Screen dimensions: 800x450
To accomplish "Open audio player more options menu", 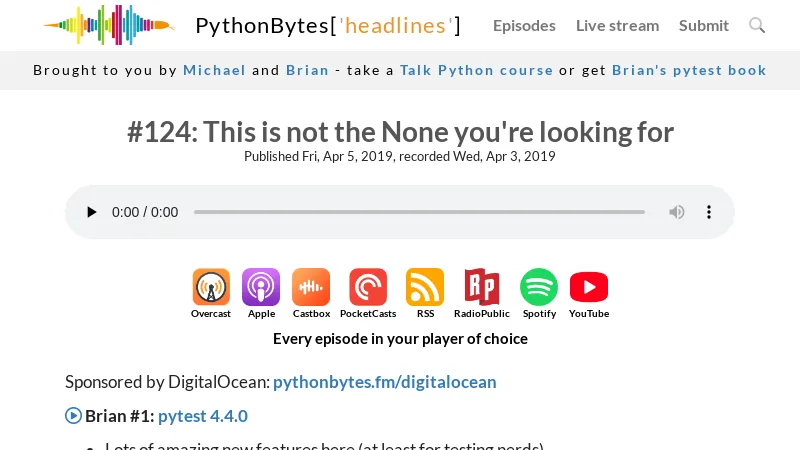I will [x=709, y=212].
